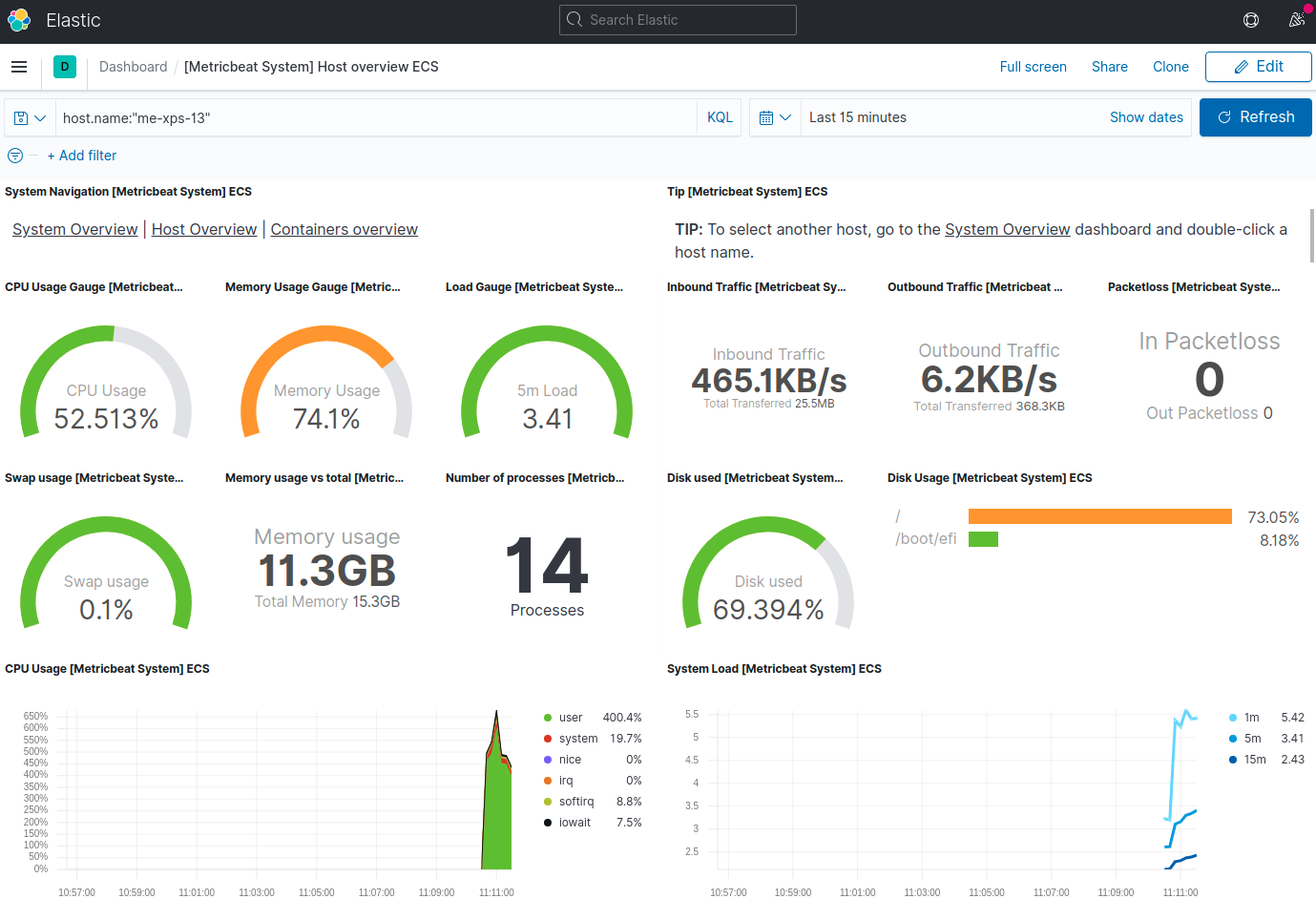This screenshot has width=1316, height=899.
Task: Open the calendar quick date menu
Action: (775, 117)
